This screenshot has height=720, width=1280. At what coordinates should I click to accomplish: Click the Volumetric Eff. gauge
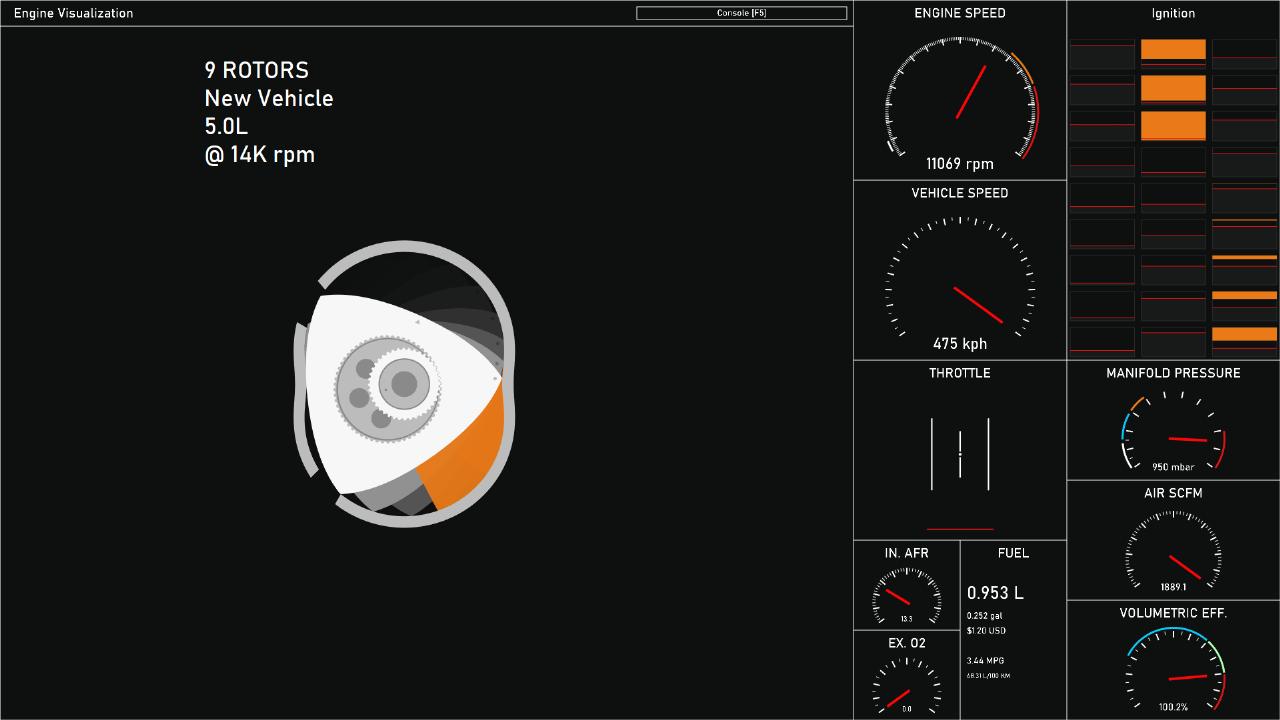1175,668
